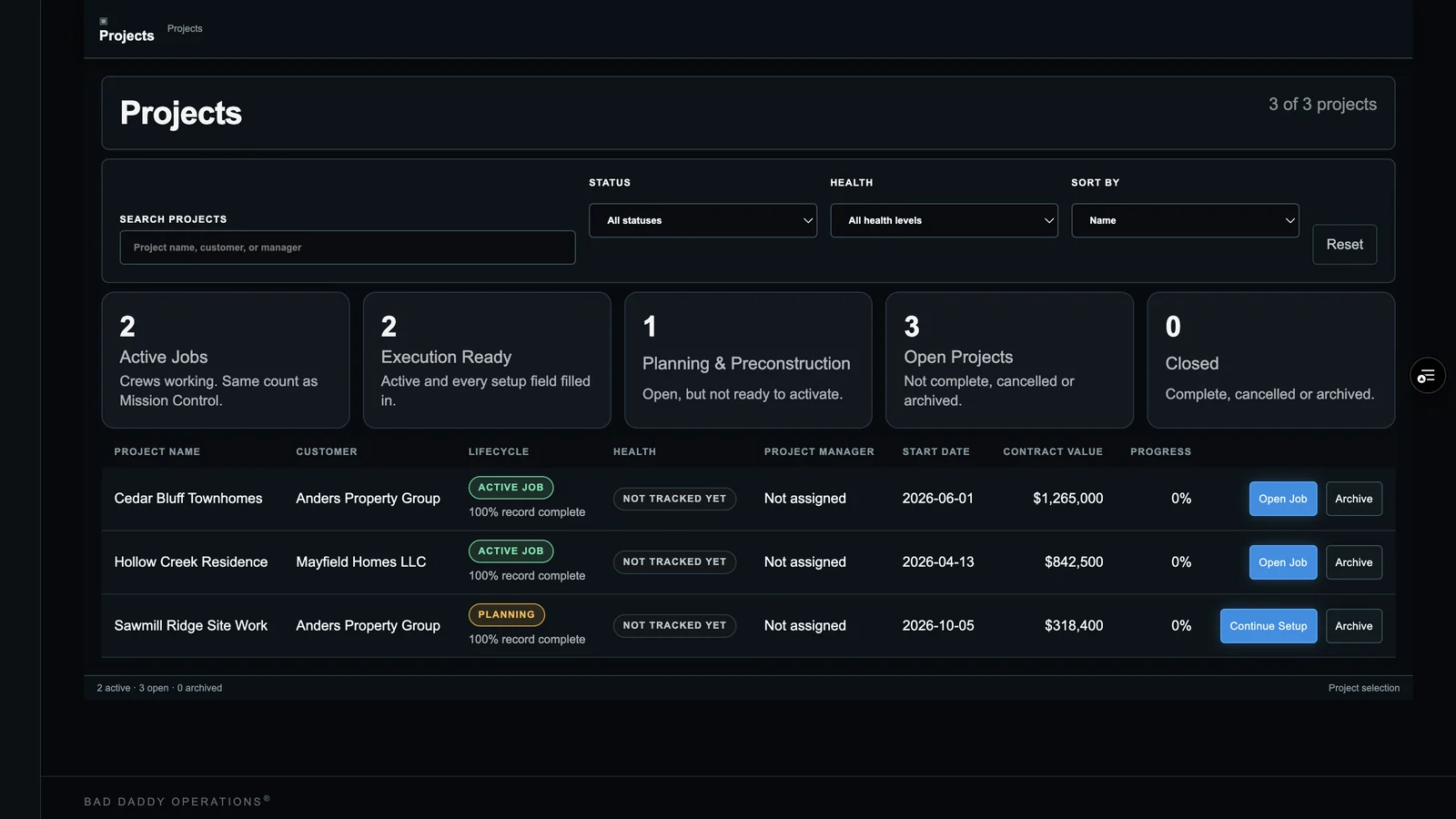Select the Planning & Preconstruction summary card
Image resolution: width=1456 pixels, height=819 pixels.
click(748, 360)
